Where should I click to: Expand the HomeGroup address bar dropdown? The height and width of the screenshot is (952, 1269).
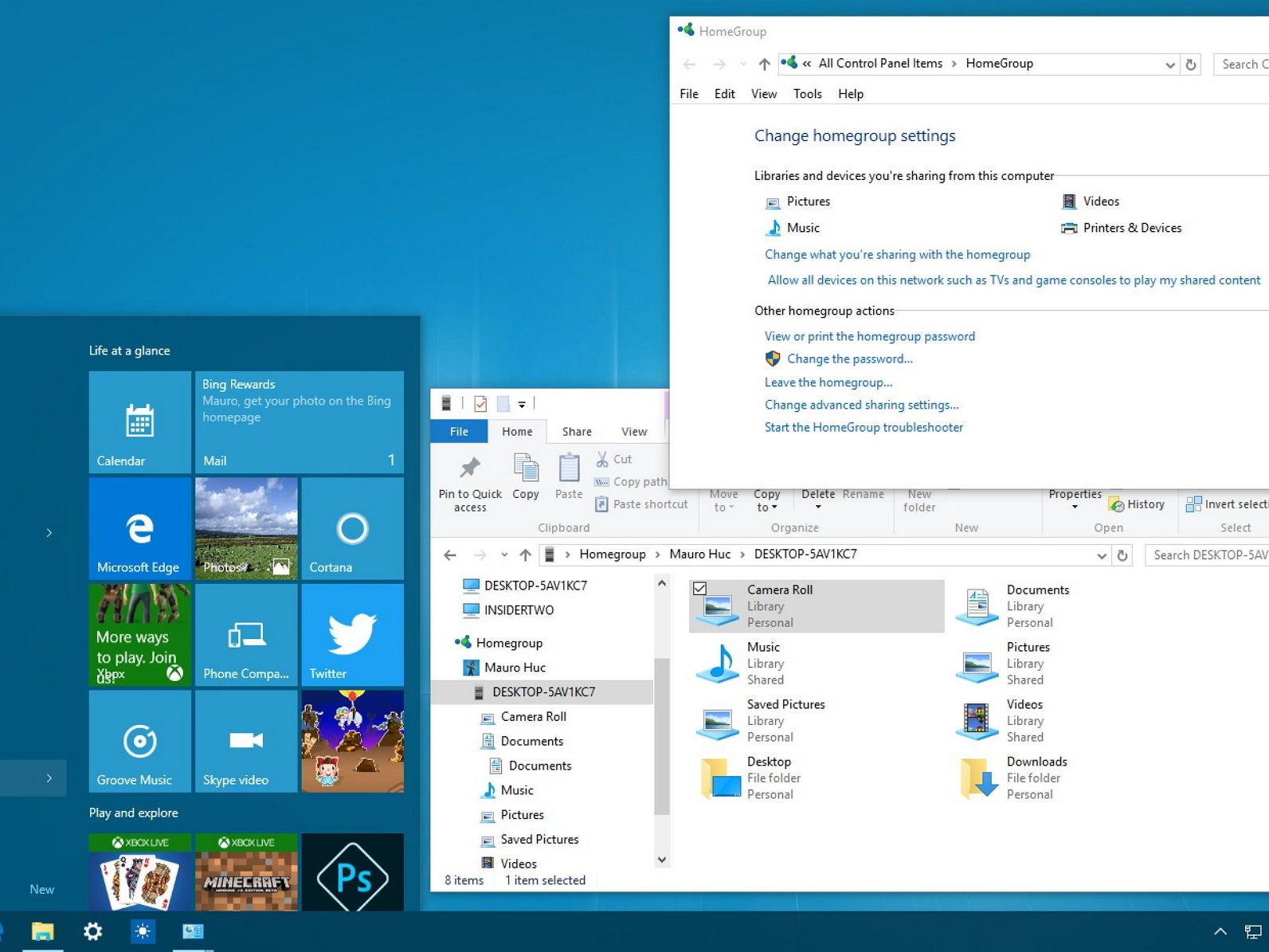point(1169,65)
